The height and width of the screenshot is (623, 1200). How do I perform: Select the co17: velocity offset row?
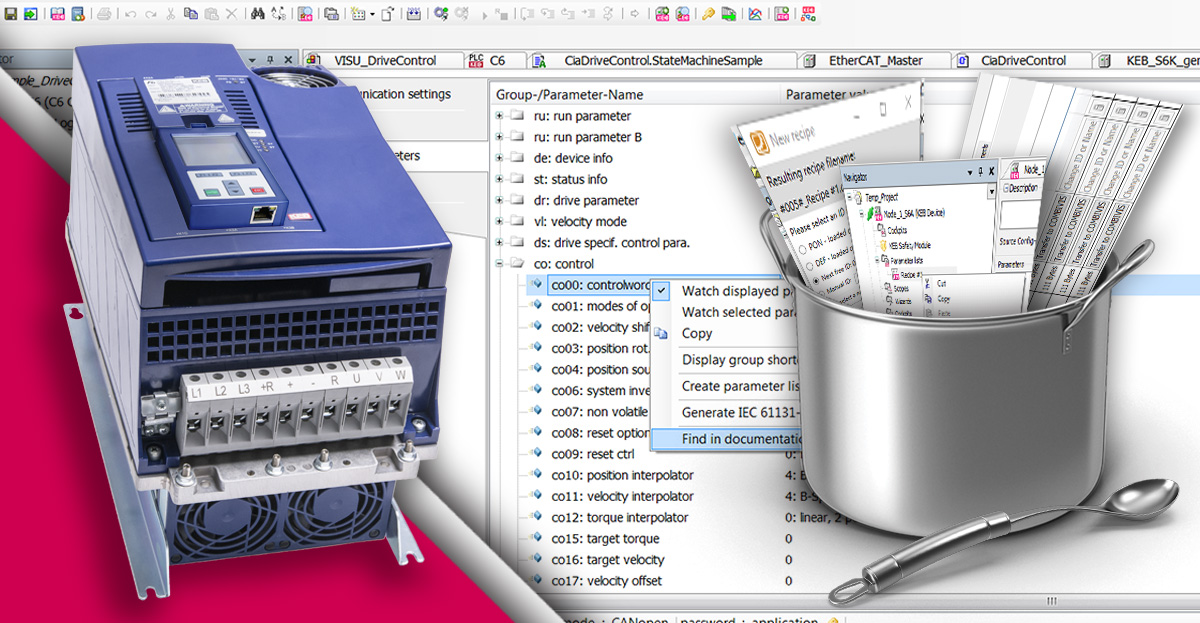point(607,581)
